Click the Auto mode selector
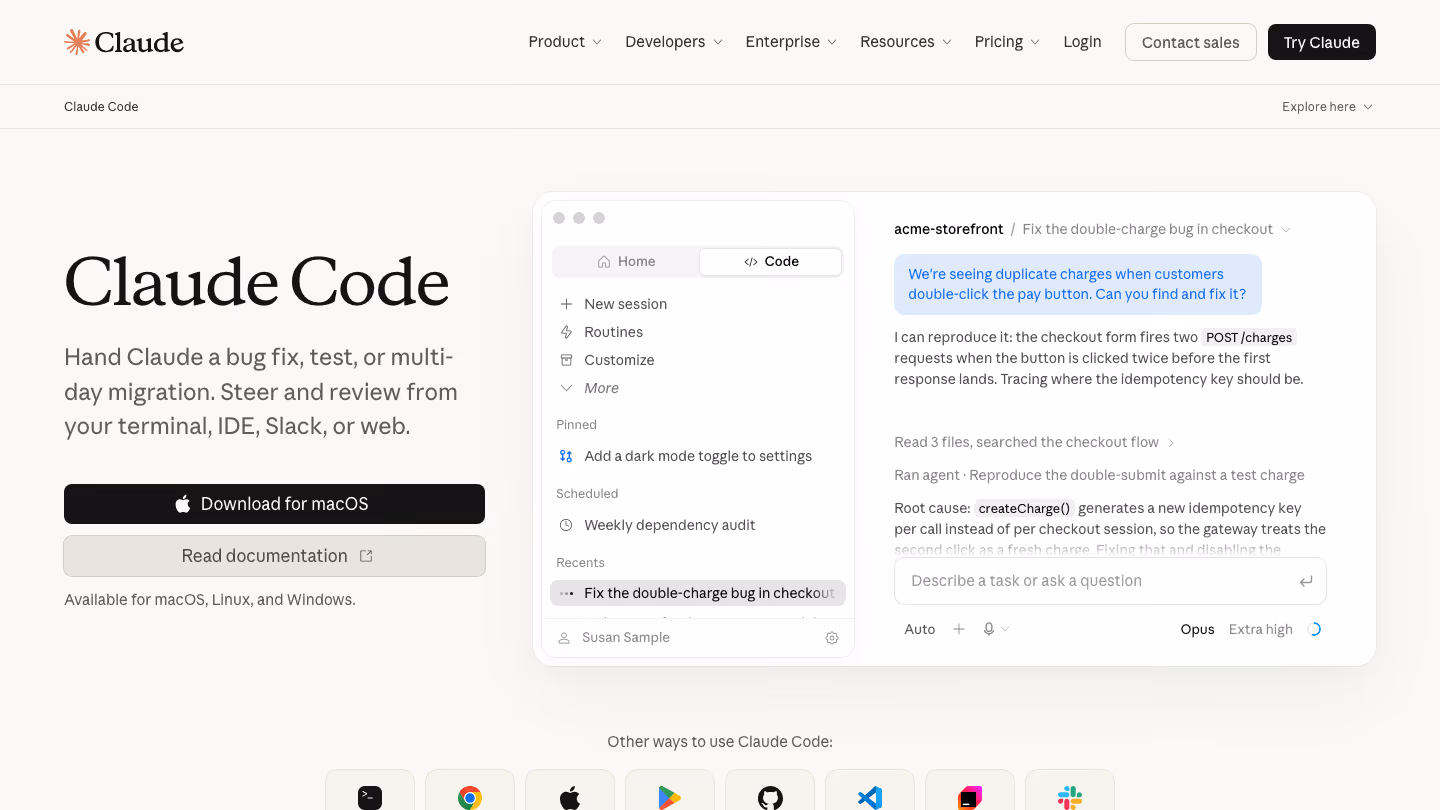The image size is (1440, 810). [x=920, y=629]
